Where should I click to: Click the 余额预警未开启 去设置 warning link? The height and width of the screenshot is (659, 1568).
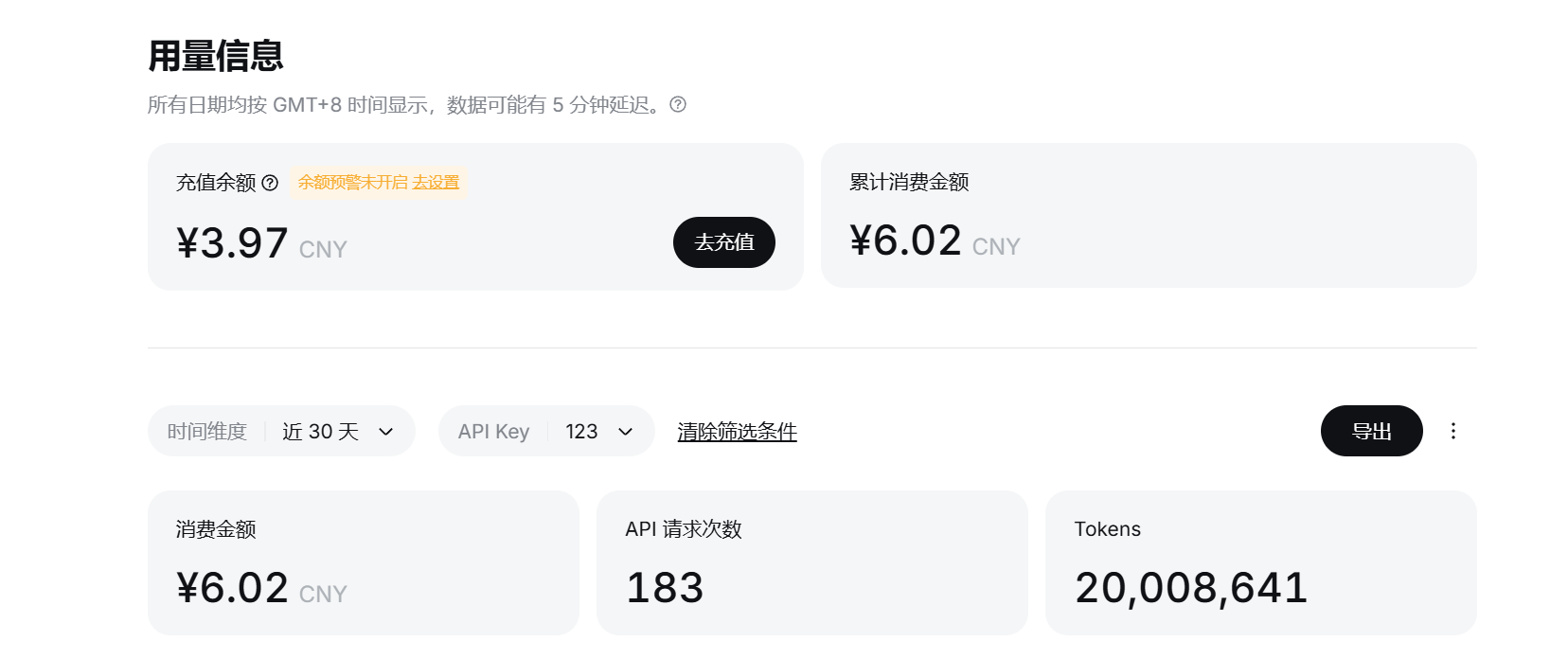(379, 182)
